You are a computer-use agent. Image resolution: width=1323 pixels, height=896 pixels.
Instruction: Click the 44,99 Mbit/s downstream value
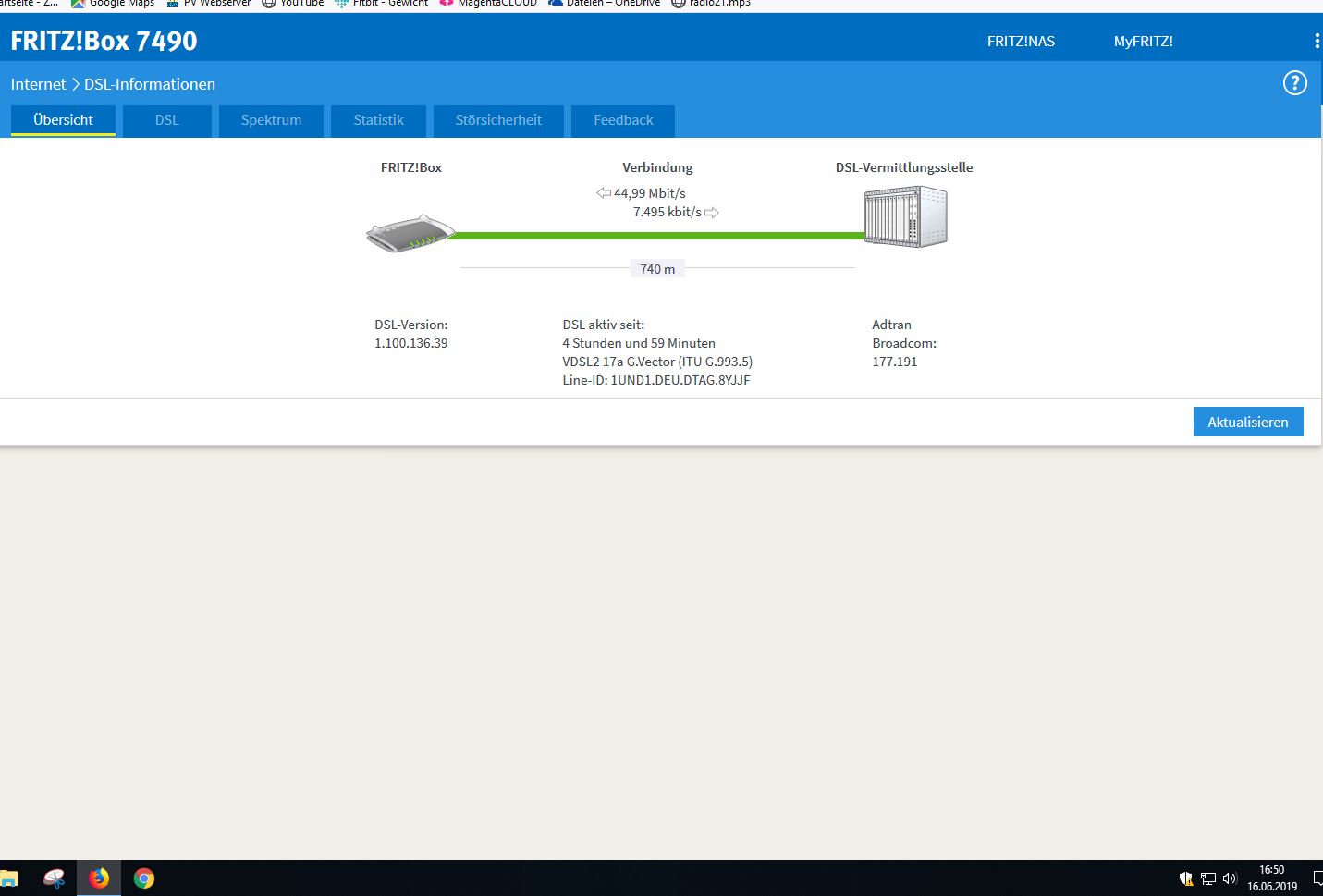pos(650,193)
